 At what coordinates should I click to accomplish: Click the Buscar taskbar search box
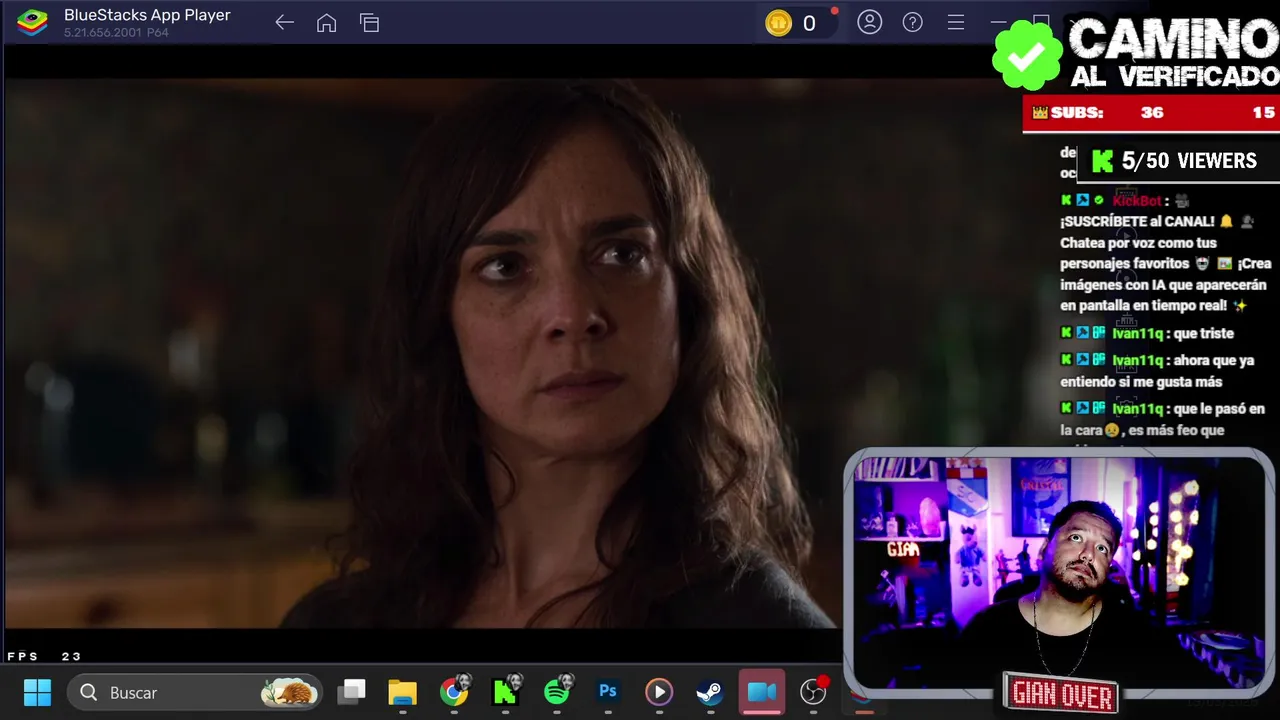tap(195, 692)
